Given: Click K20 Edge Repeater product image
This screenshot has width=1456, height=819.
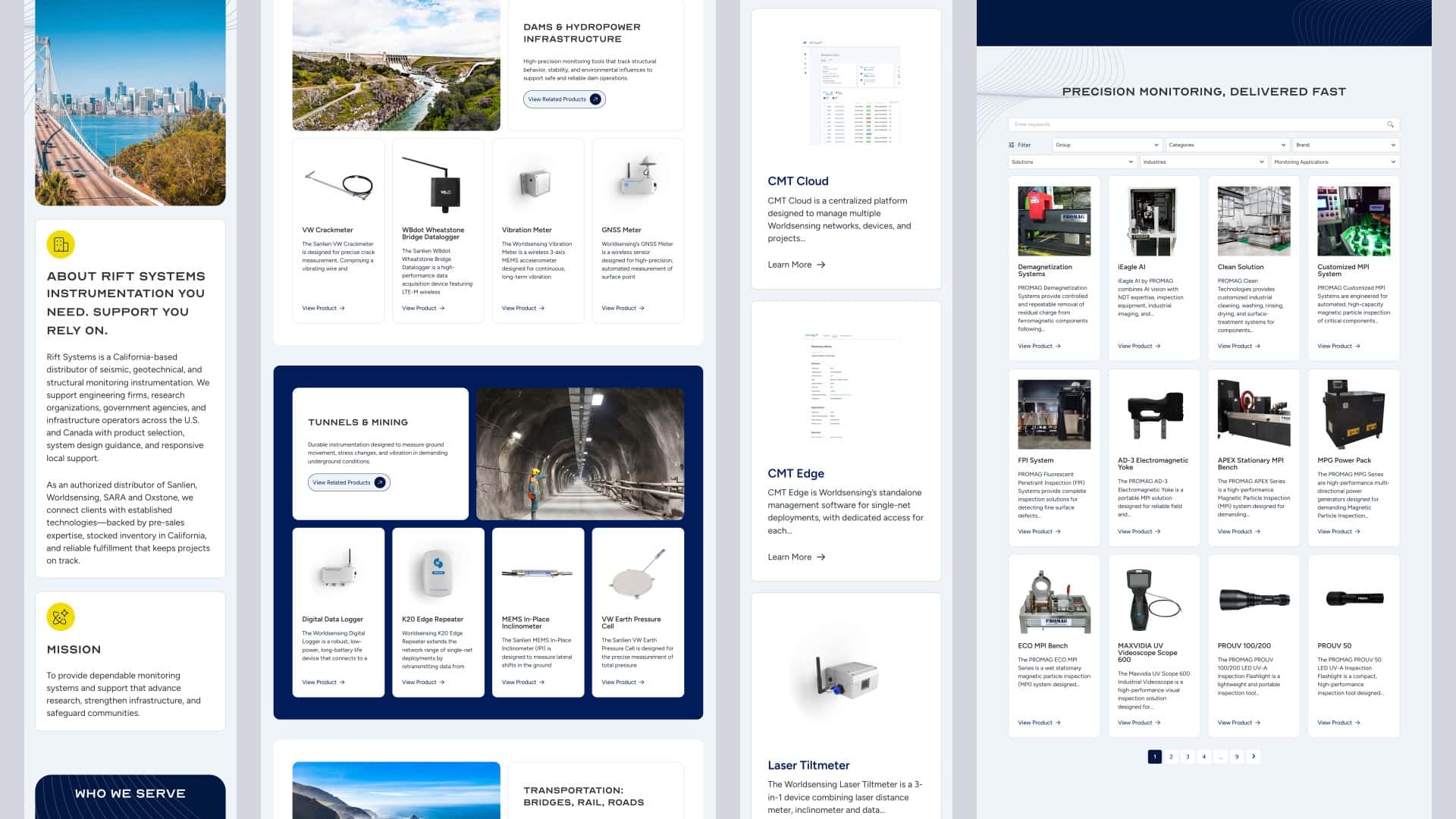Looking at the screenshot, I should tap(438, 574).
